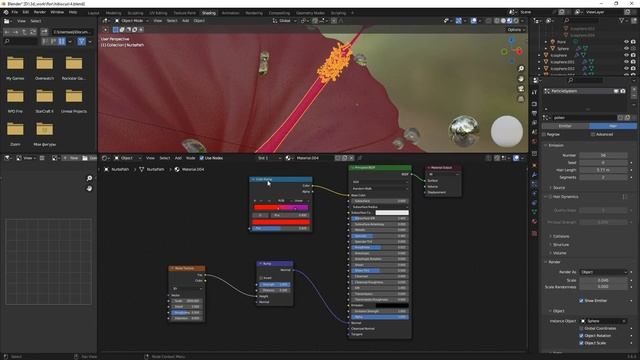
Task: Select wireframe viewport shading mode
Action: pos(497,20)
